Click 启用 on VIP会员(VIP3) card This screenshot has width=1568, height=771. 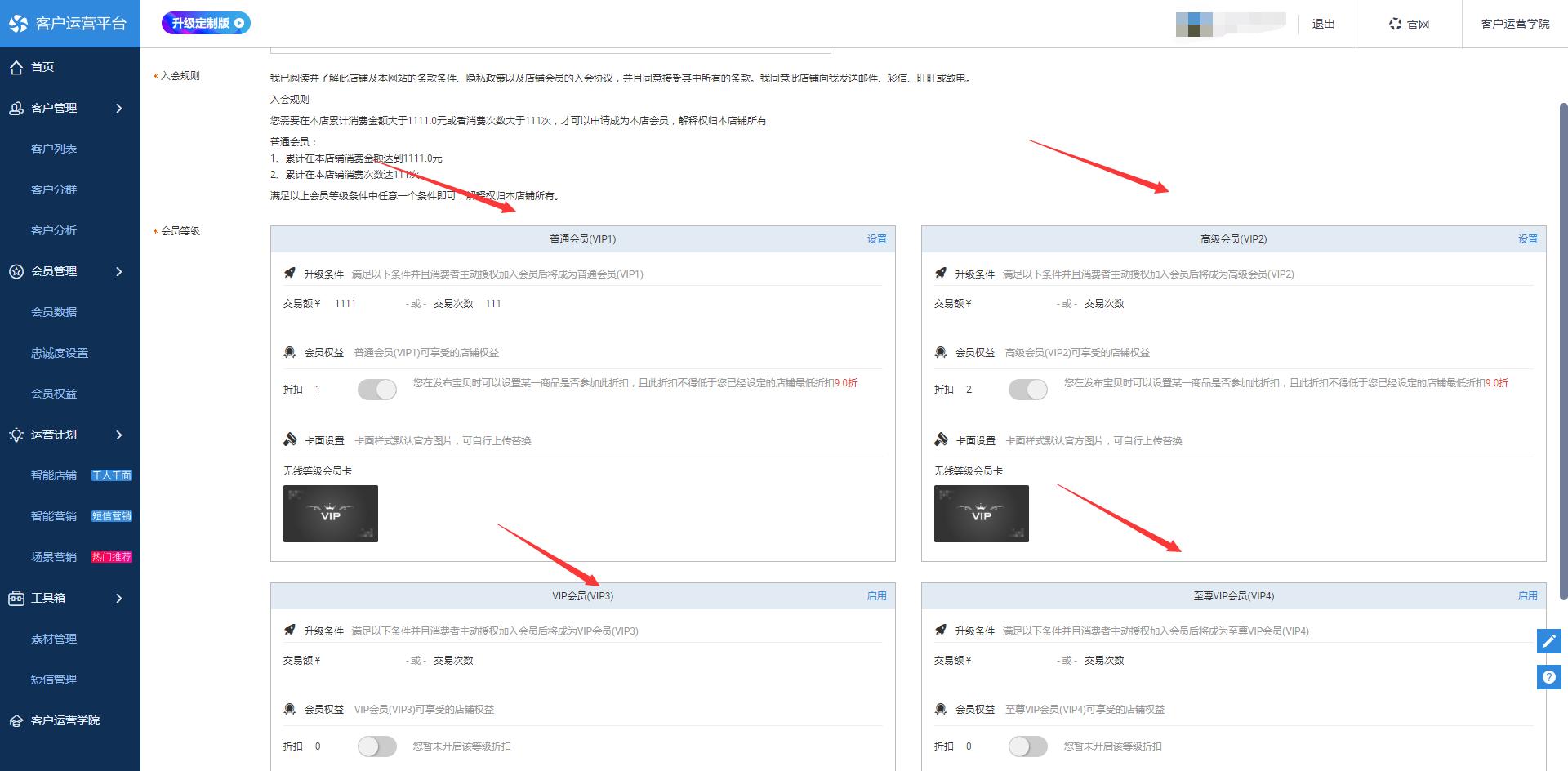tap(877, 596)
